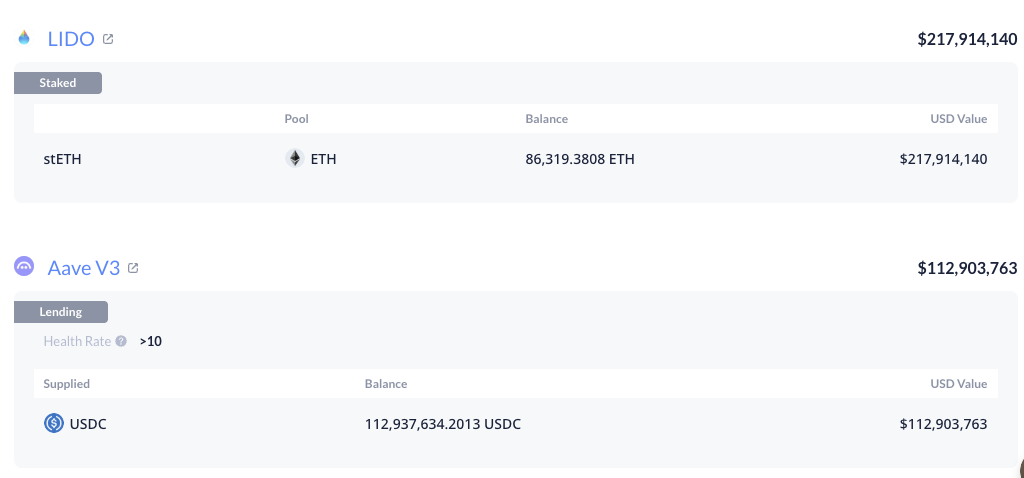Click LIDO total value $217,914,140 heading
Image resolution: width=1024 pixels, height=478 pixels.
click(x=967, y=40)
